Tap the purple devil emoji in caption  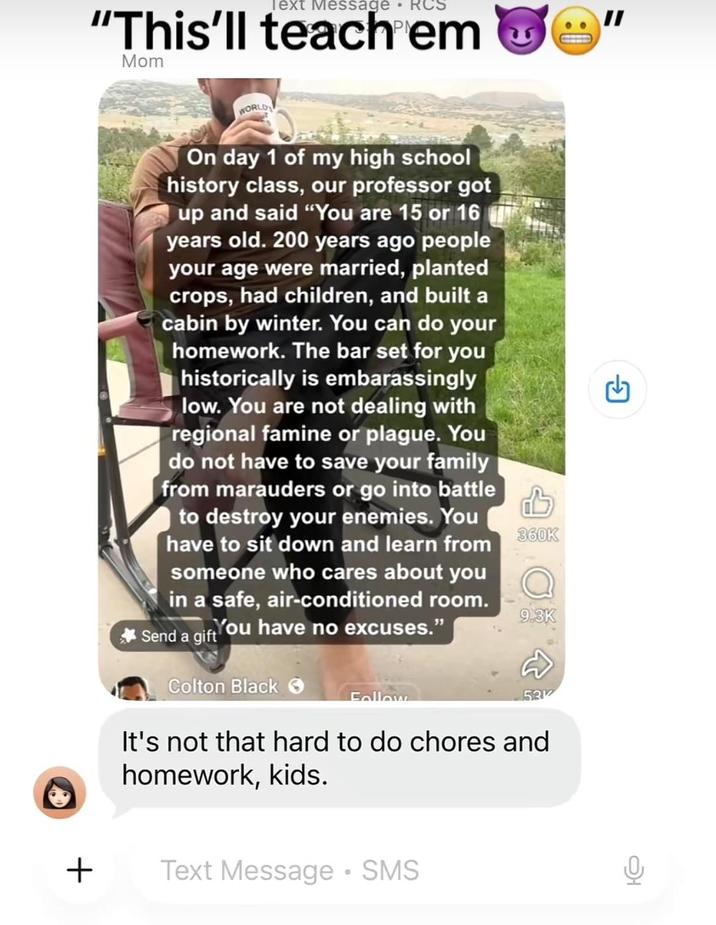[522, 31]
